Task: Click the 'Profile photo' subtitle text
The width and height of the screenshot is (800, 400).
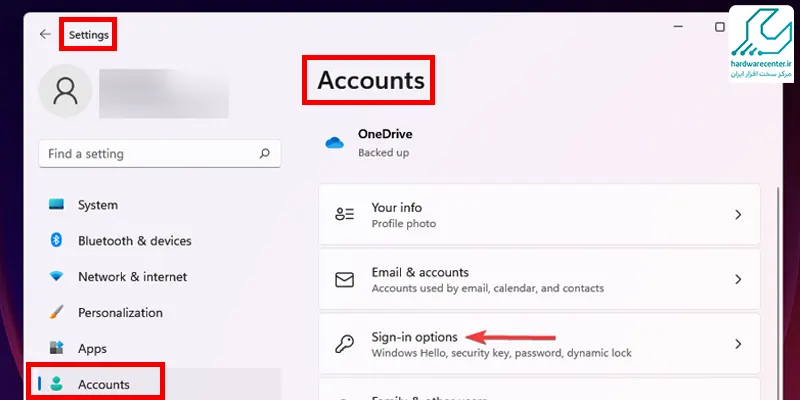Action: pyautogui.click(x=404, y=223)
